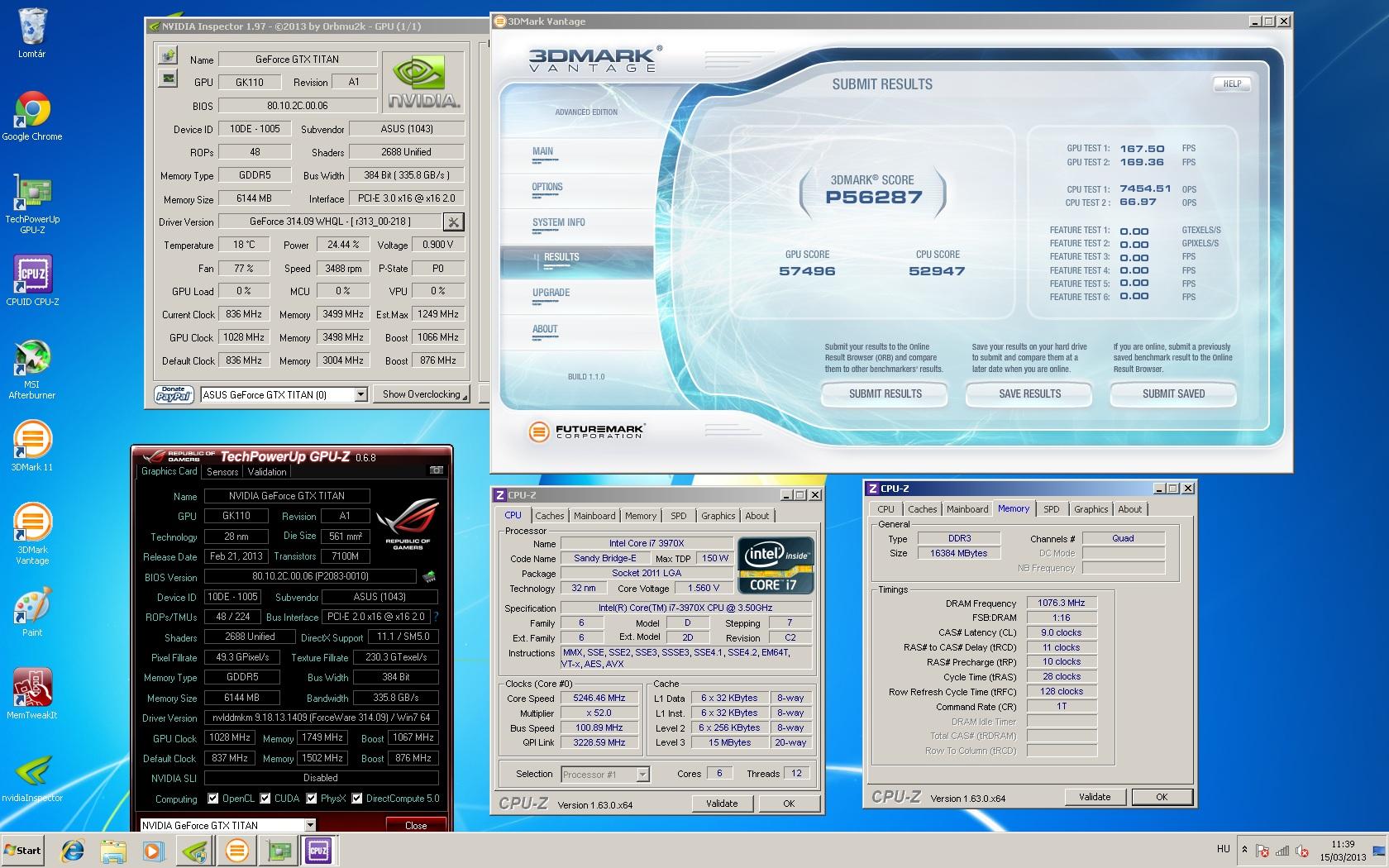Click the HU language indicator in the tray
This screenshot has width=1389, height=868.
click(x=1224, y=849)
